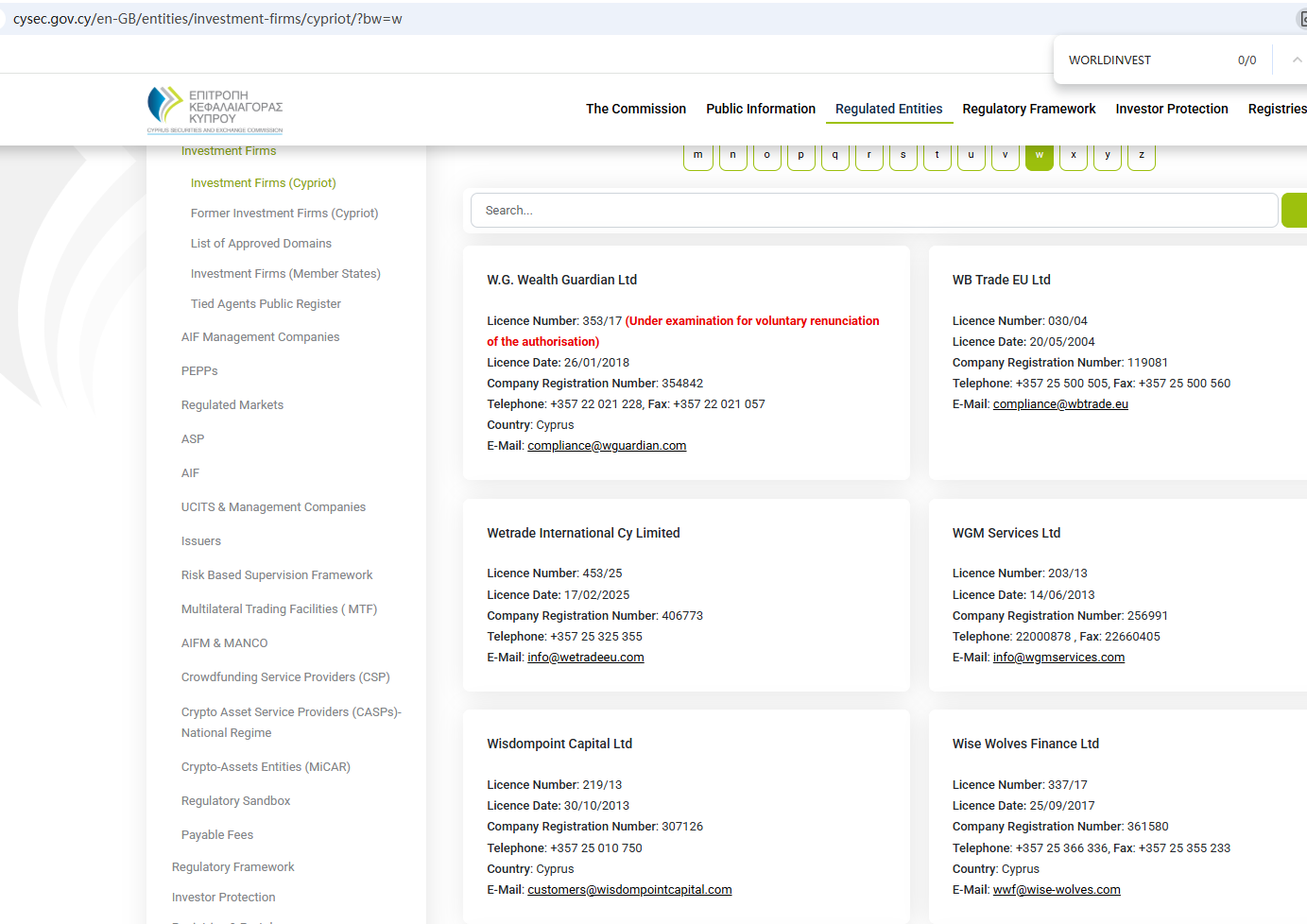The height and width of the screenshot is (924, 1307).
Task: Filter firms by letter 'z'
Action: pyautogui.click(x=1141, y=155)
